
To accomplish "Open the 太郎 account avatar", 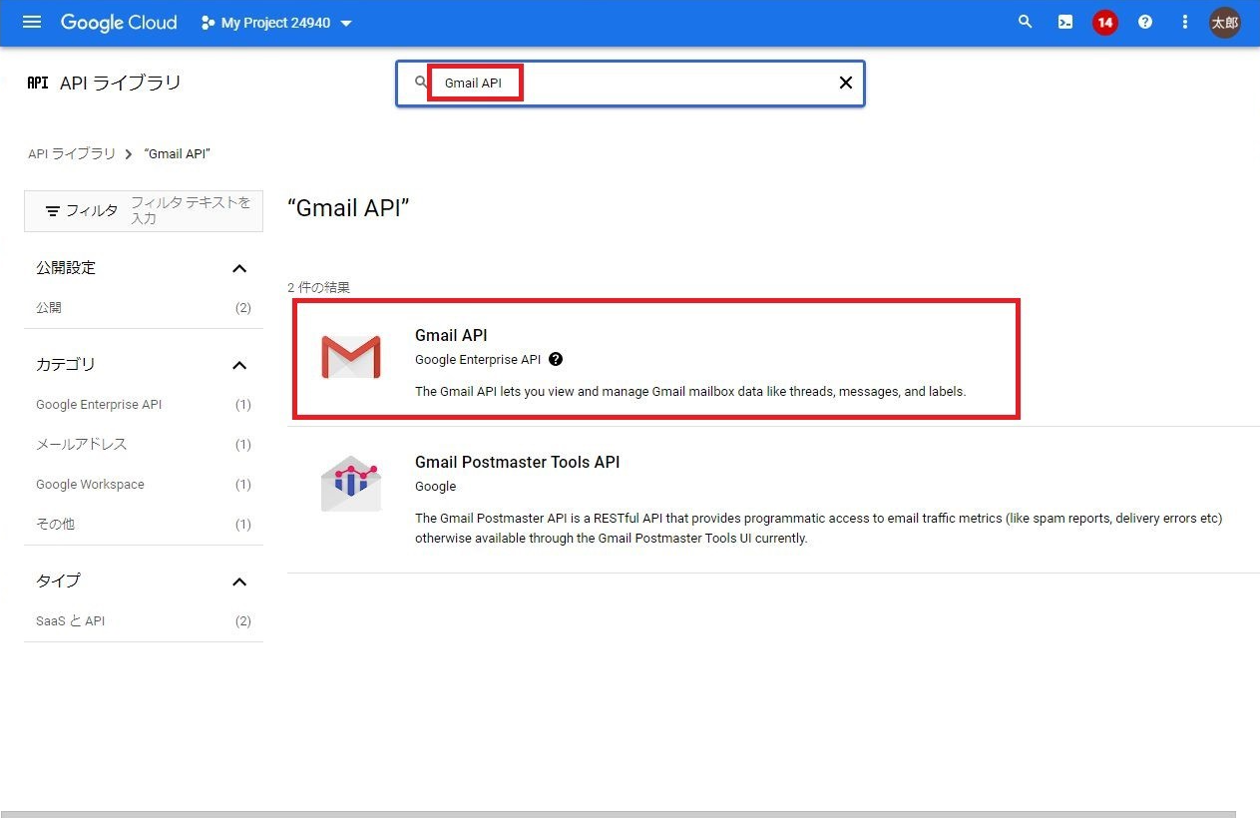I will (1225, 22).
